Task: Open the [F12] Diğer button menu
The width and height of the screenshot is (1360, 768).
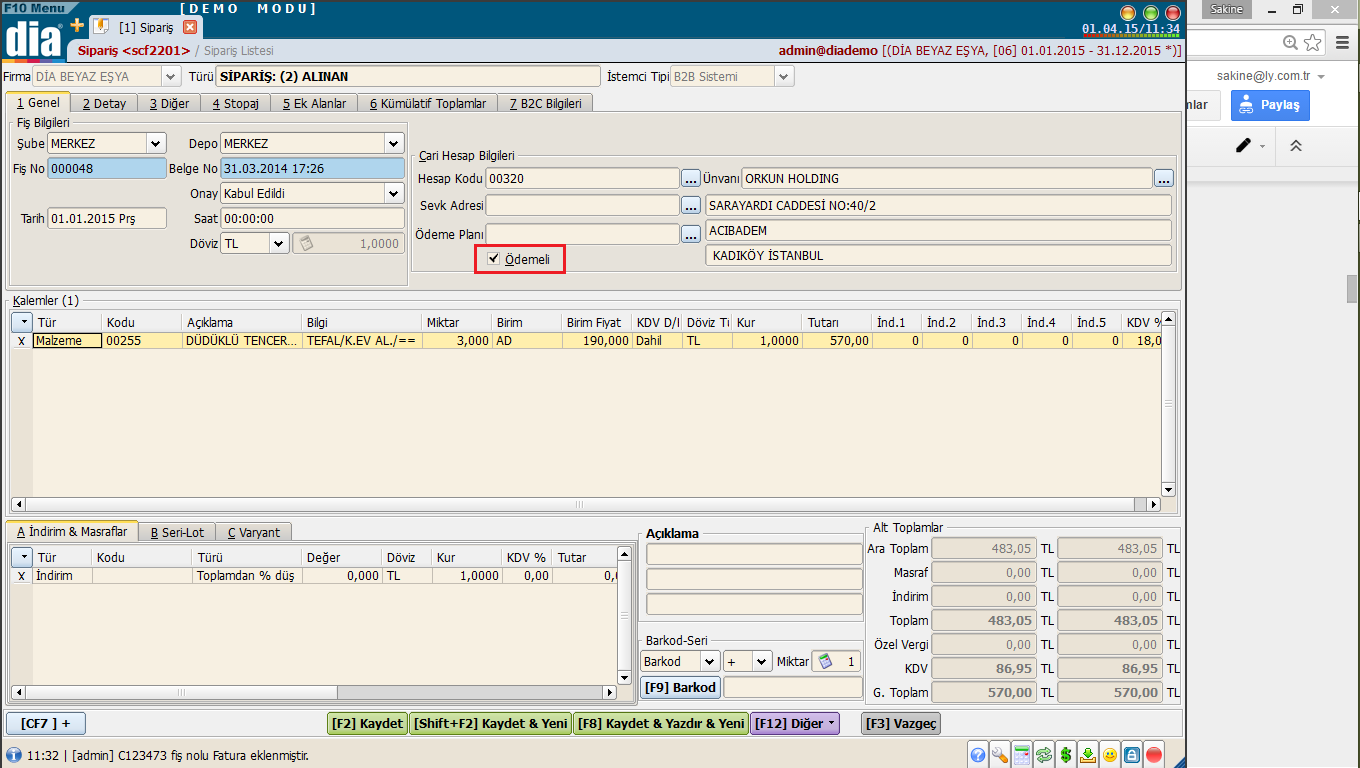Action: (795, 723)
